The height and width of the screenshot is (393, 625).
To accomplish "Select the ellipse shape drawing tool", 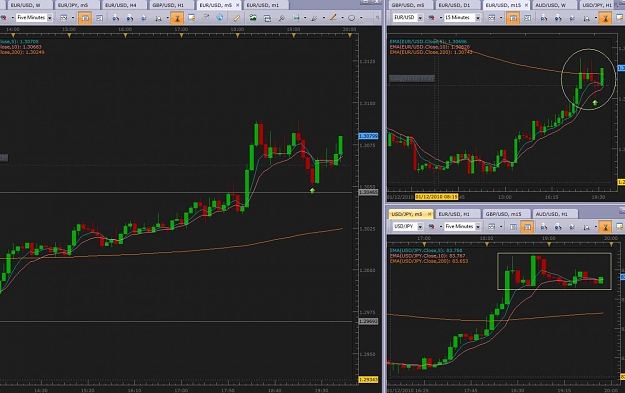I will [x=352, y=18].
